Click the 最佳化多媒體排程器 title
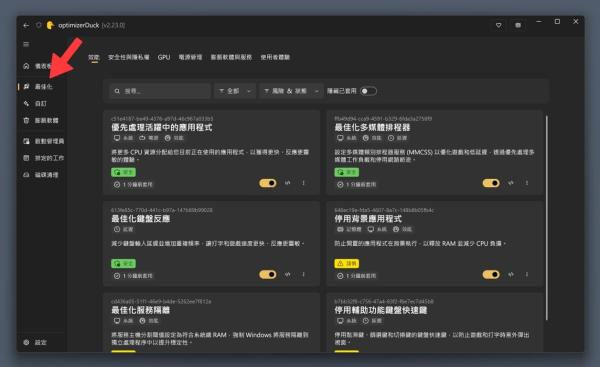600x367 pixels. [372, 127]
